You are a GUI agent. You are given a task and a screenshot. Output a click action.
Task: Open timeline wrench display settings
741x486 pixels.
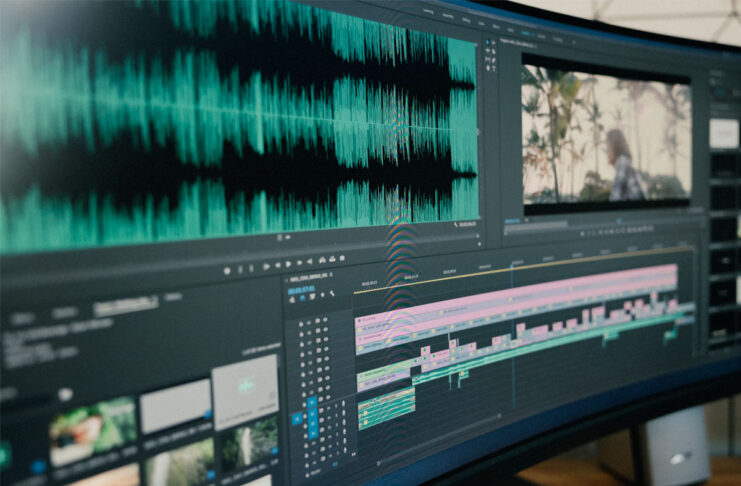click(x=332, y=293)
